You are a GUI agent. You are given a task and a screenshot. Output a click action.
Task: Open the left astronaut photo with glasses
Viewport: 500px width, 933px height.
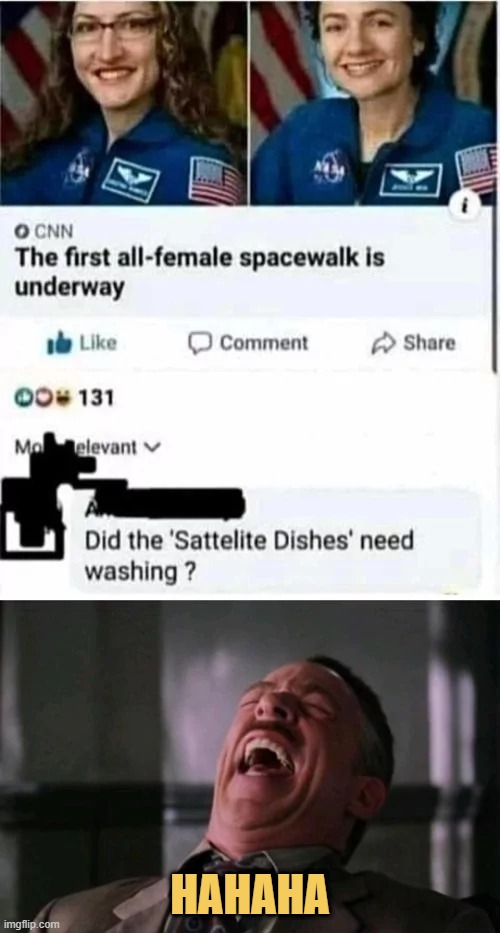coord(123,102)
